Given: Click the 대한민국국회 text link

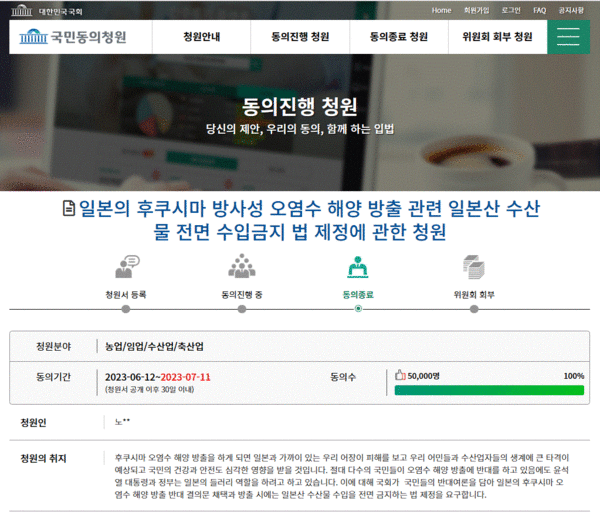Looking at the screenshot, I should pyautogui.click(x=60, y=11).
